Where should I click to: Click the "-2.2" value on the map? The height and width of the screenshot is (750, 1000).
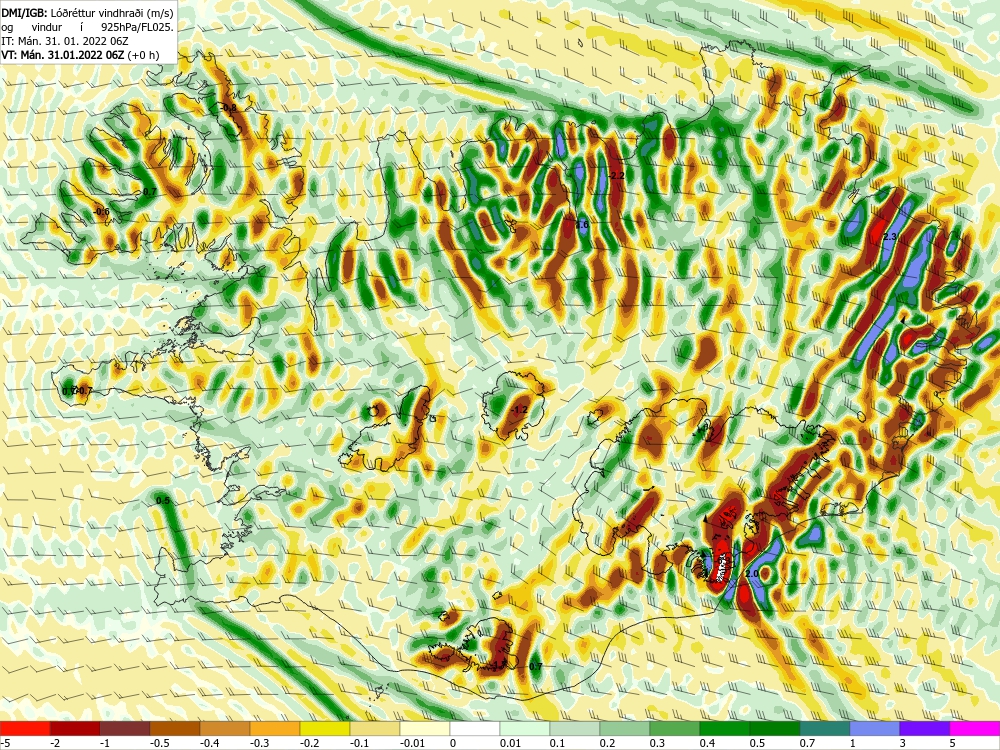click(x=616, y=175)
